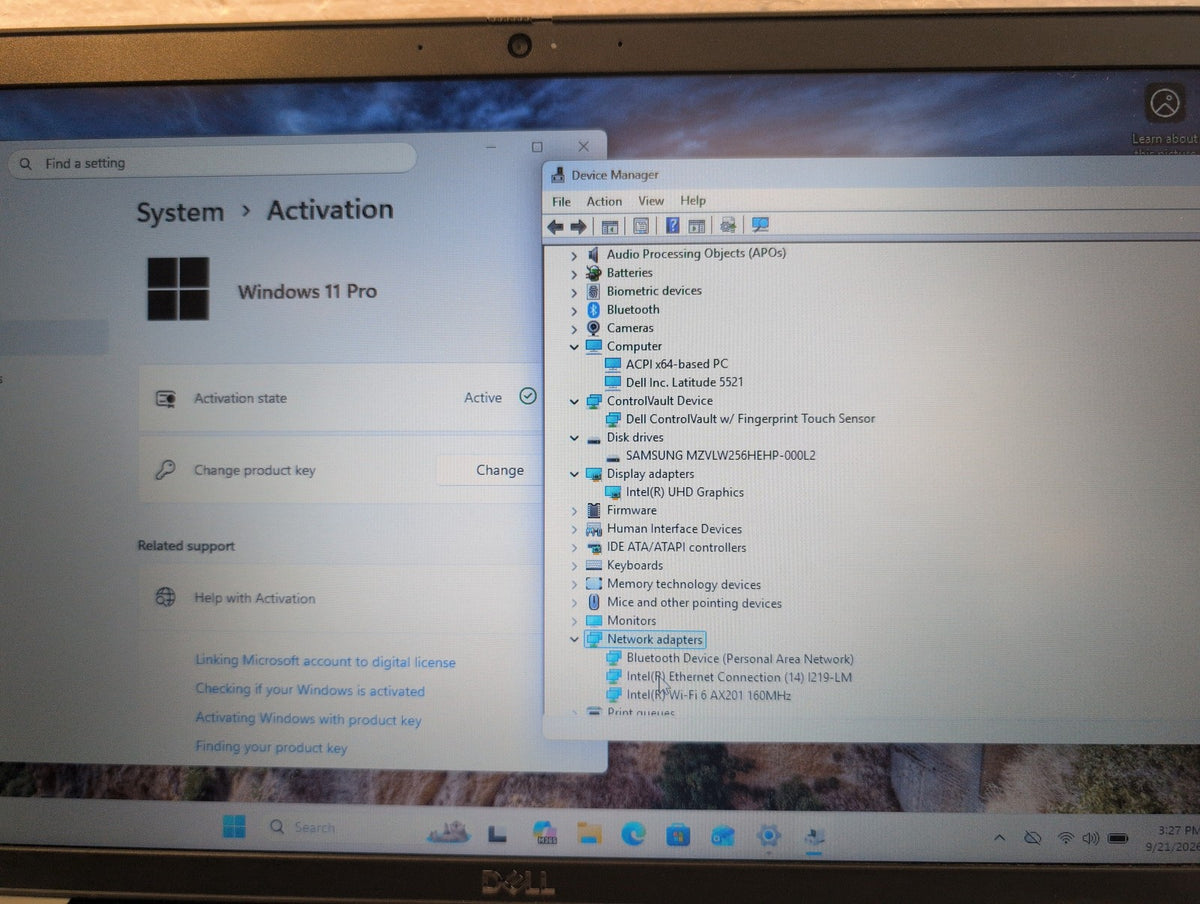
Task: Collapse the Display adapters node
Action: click(x=574, y=474)
